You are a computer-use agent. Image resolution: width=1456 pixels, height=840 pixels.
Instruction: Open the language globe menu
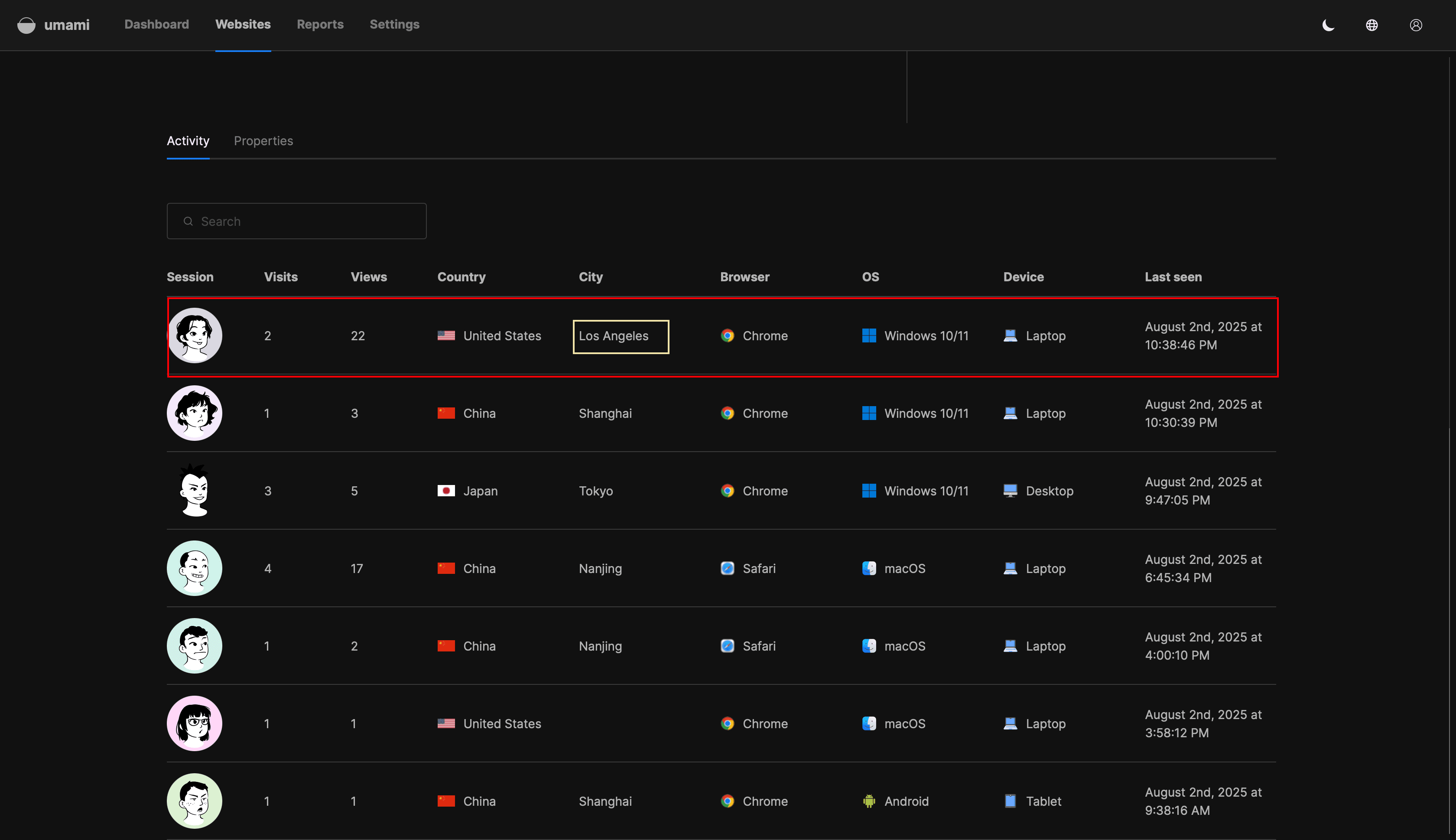click(x=1372, y=25)
